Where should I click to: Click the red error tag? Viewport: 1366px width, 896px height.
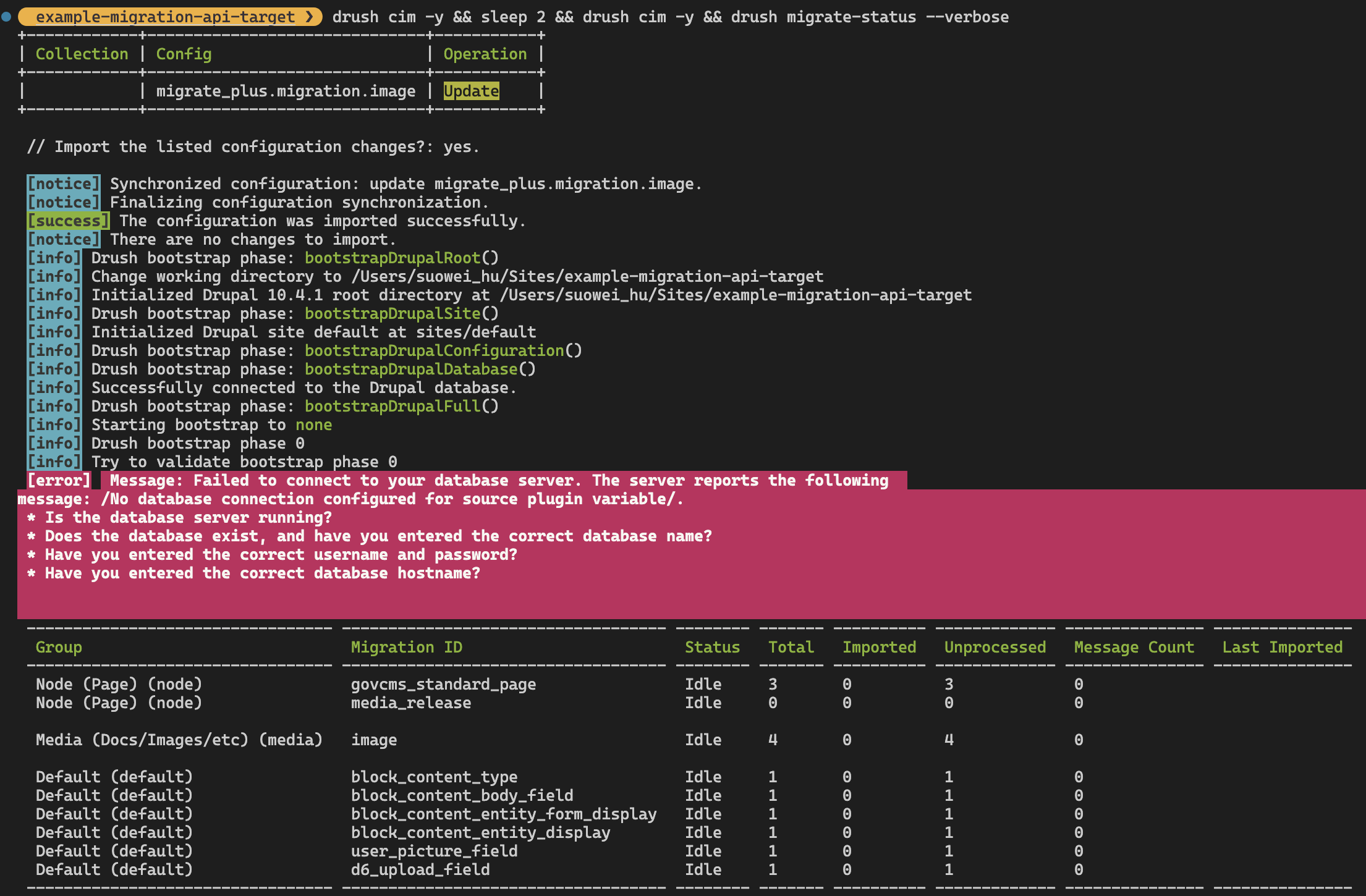coord(59,480)
